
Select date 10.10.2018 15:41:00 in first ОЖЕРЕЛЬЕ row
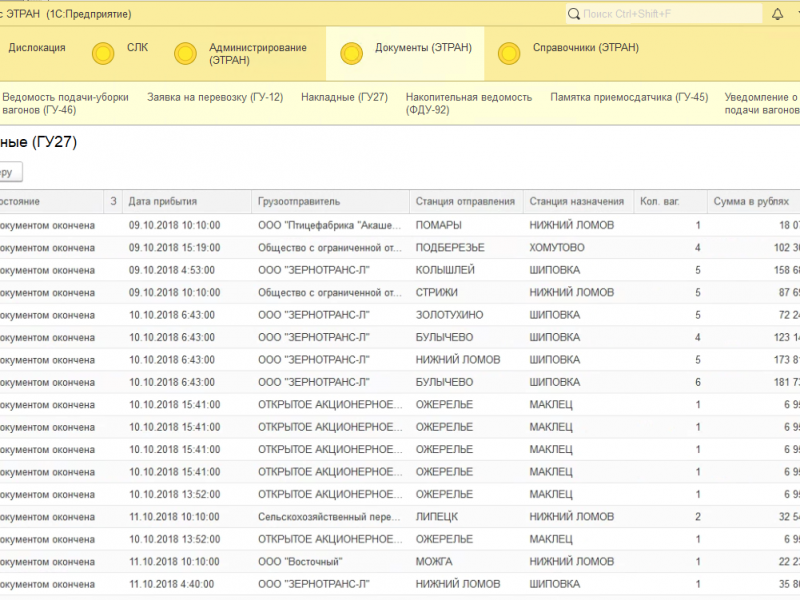(x=174, y=405)
